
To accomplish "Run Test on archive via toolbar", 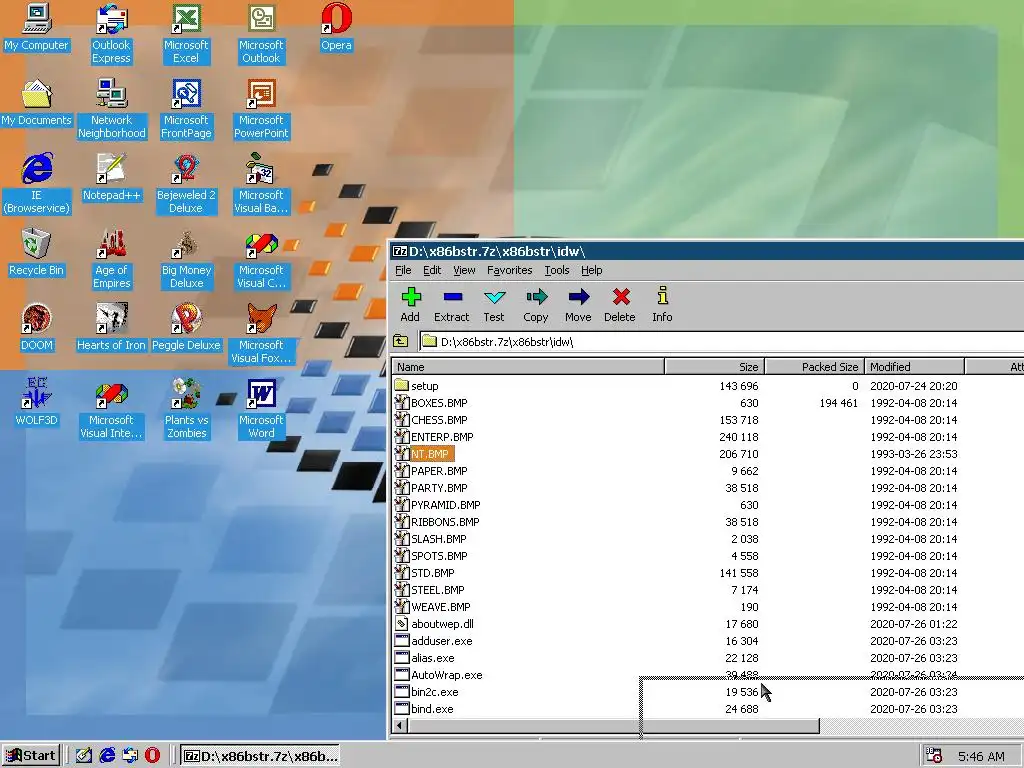I will pyautogui.click(x=494, y=304).
